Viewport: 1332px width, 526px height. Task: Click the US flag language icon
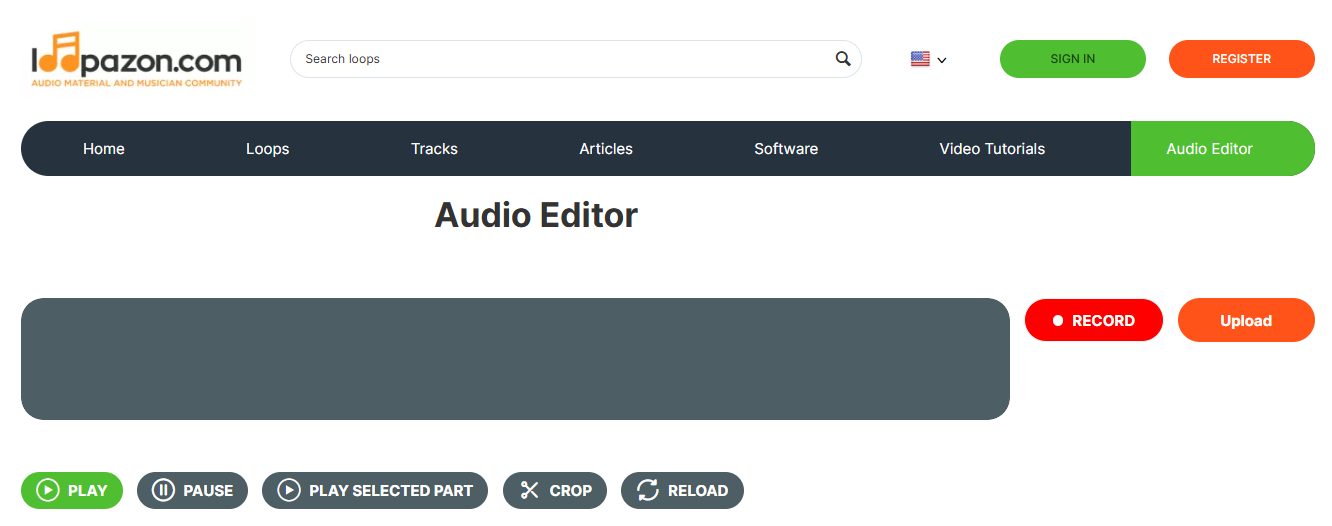920,59
